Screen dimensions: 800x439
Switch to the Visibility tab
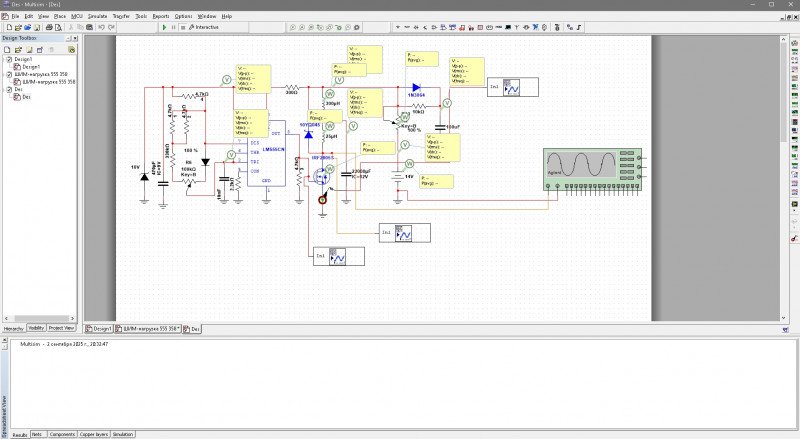(36, 327)
